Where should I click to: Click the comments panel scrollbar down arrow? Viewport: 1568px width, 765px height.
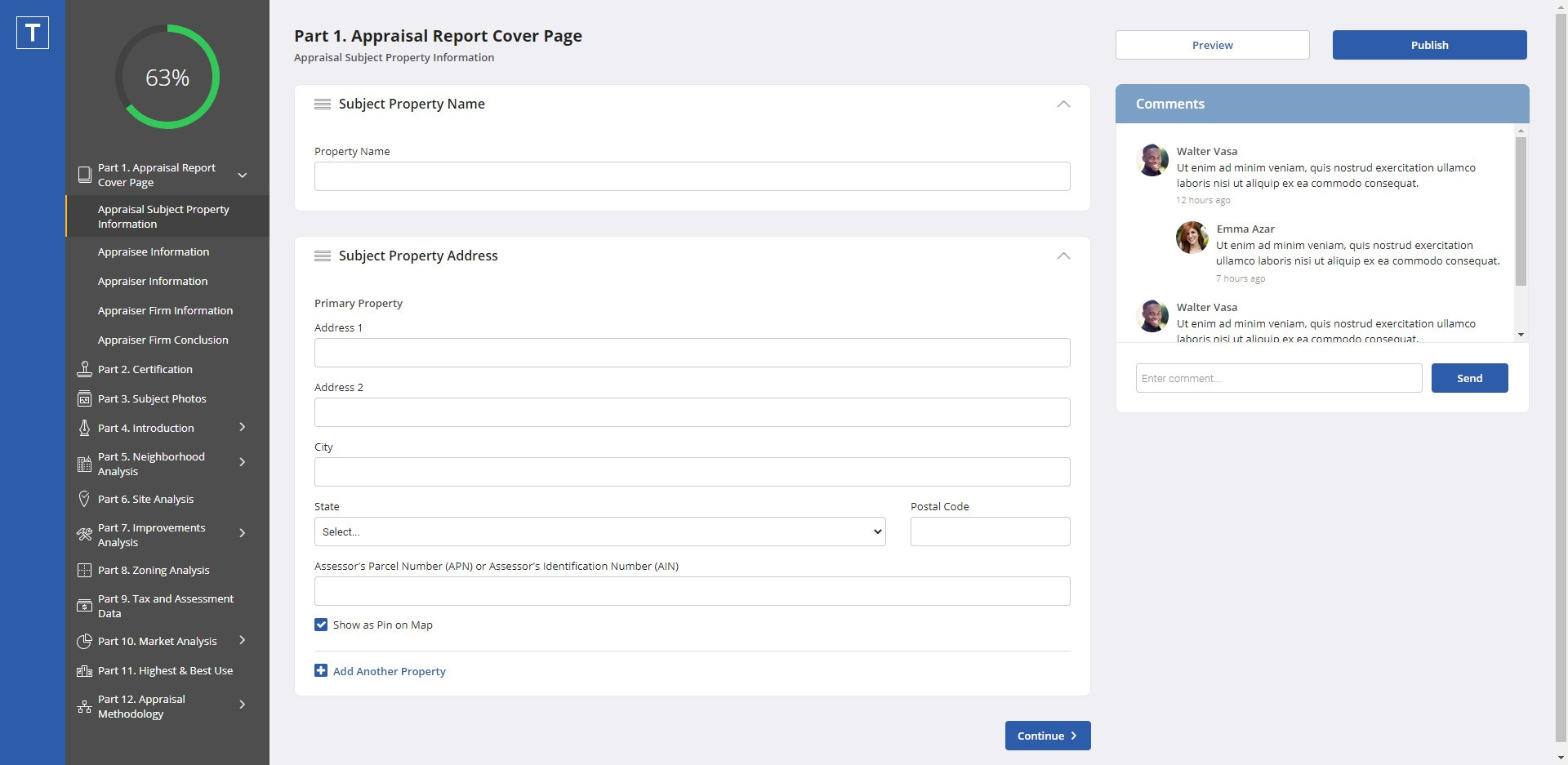[1520, 335]
